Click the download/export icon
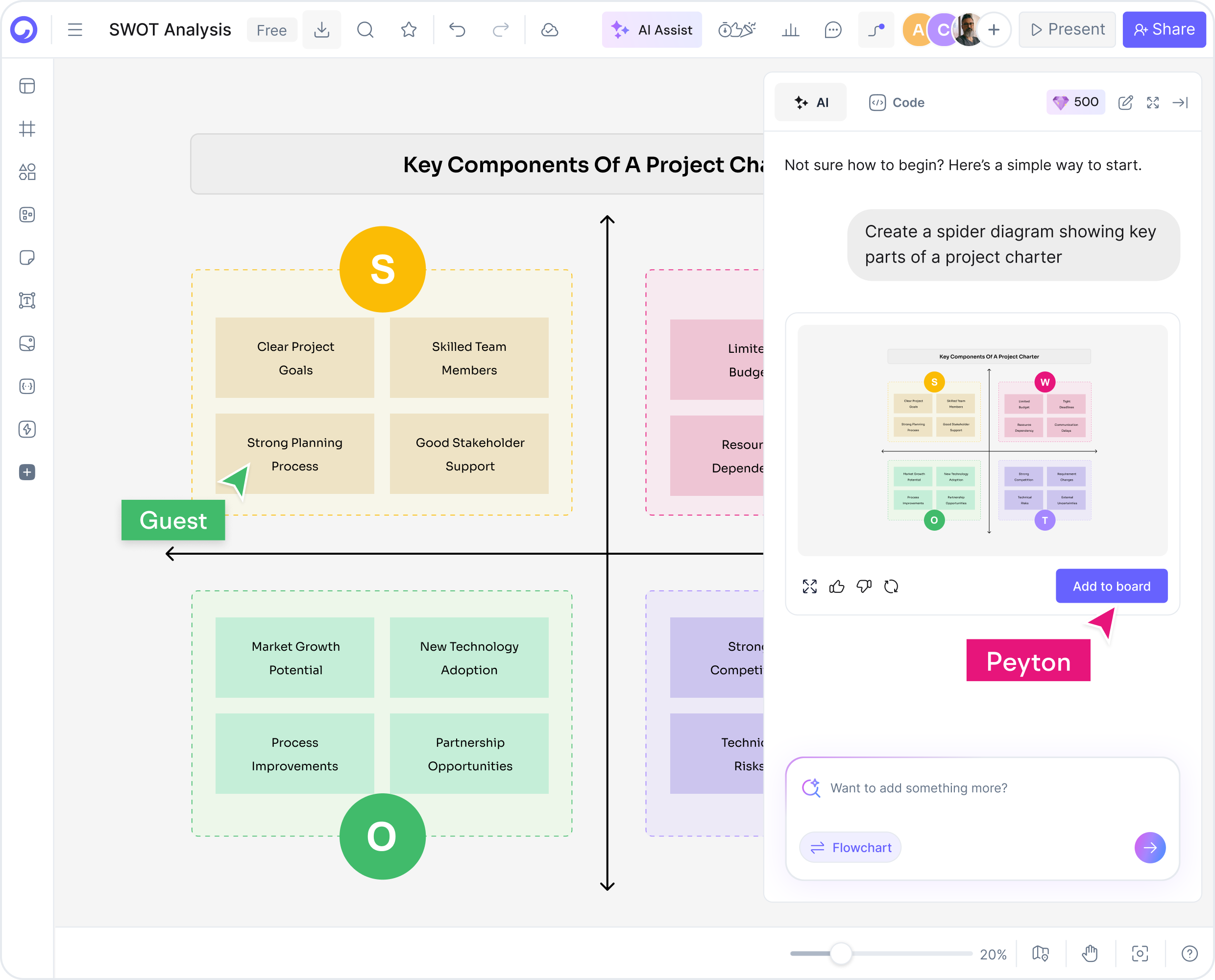The height and width of the screenshot is (980, 1215). pyautogui.click(x=322, y=29)
